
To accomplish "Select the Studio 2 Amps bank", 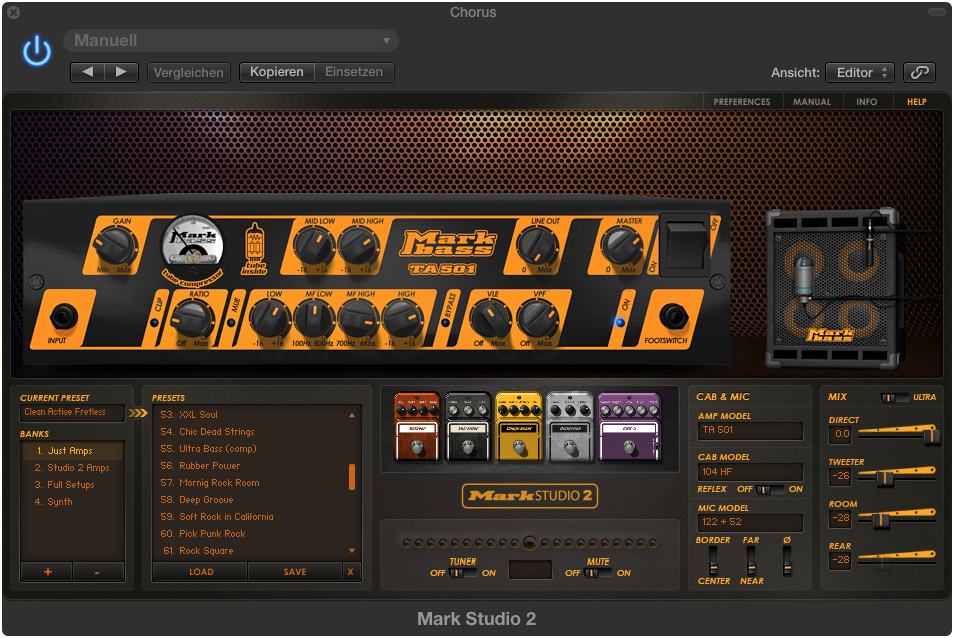I will tap(72, 468).
